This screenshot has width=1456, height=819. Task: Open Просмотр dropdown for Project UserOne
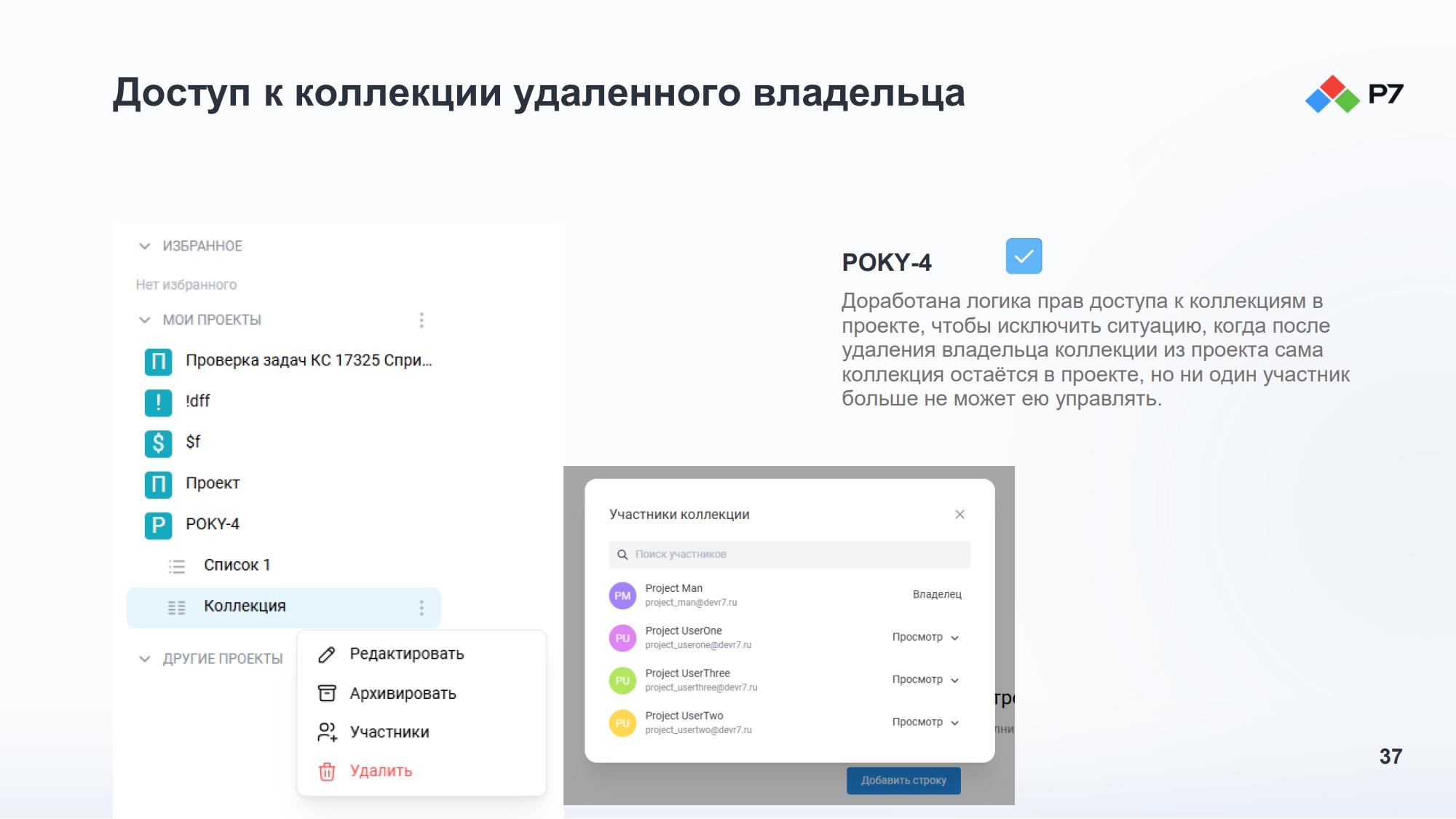pos(926,637)
